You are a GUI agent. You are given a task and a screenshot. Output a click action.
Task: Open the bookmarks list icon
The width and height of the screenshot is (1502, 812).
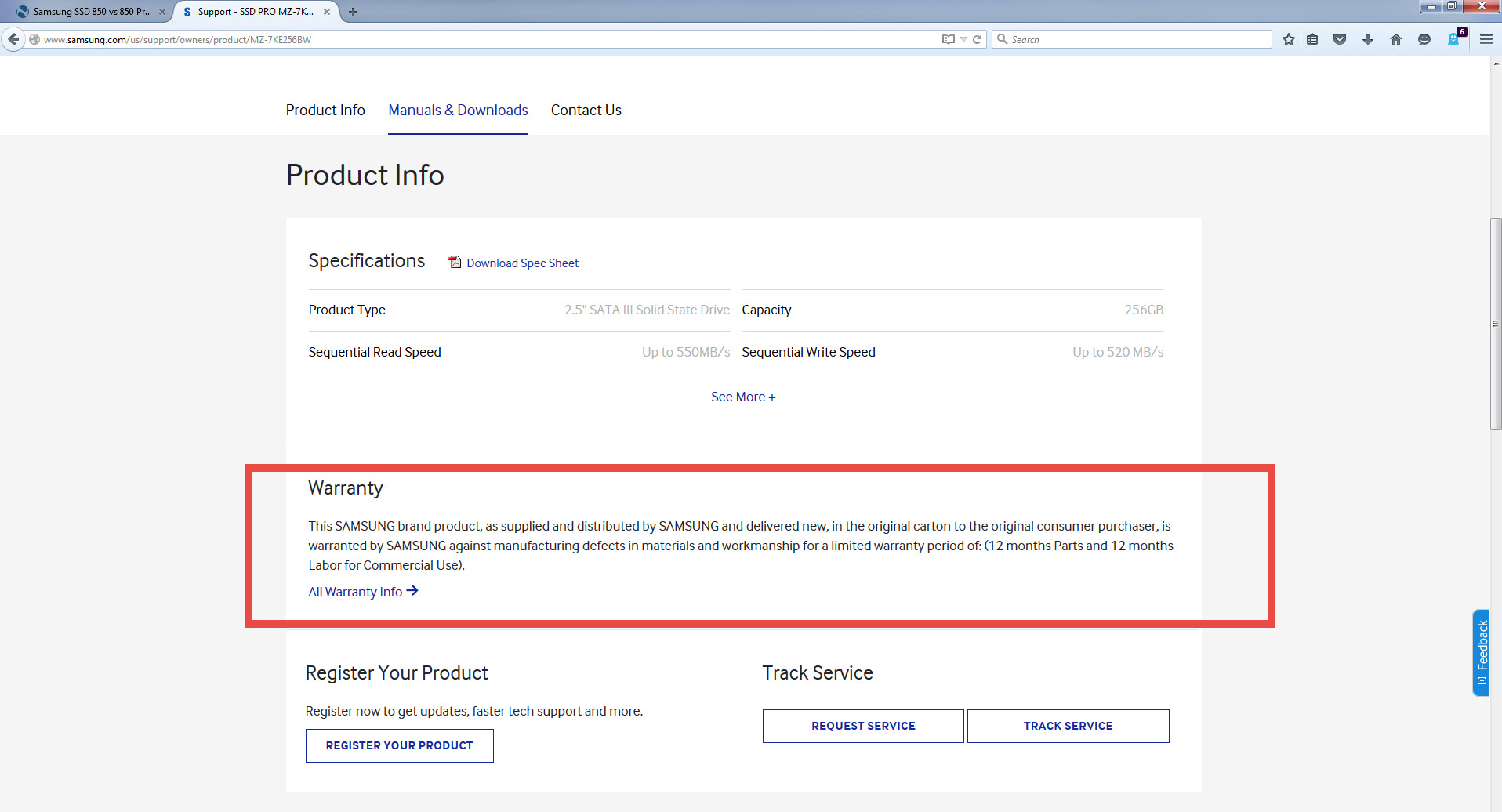[x=1312, y=39]
